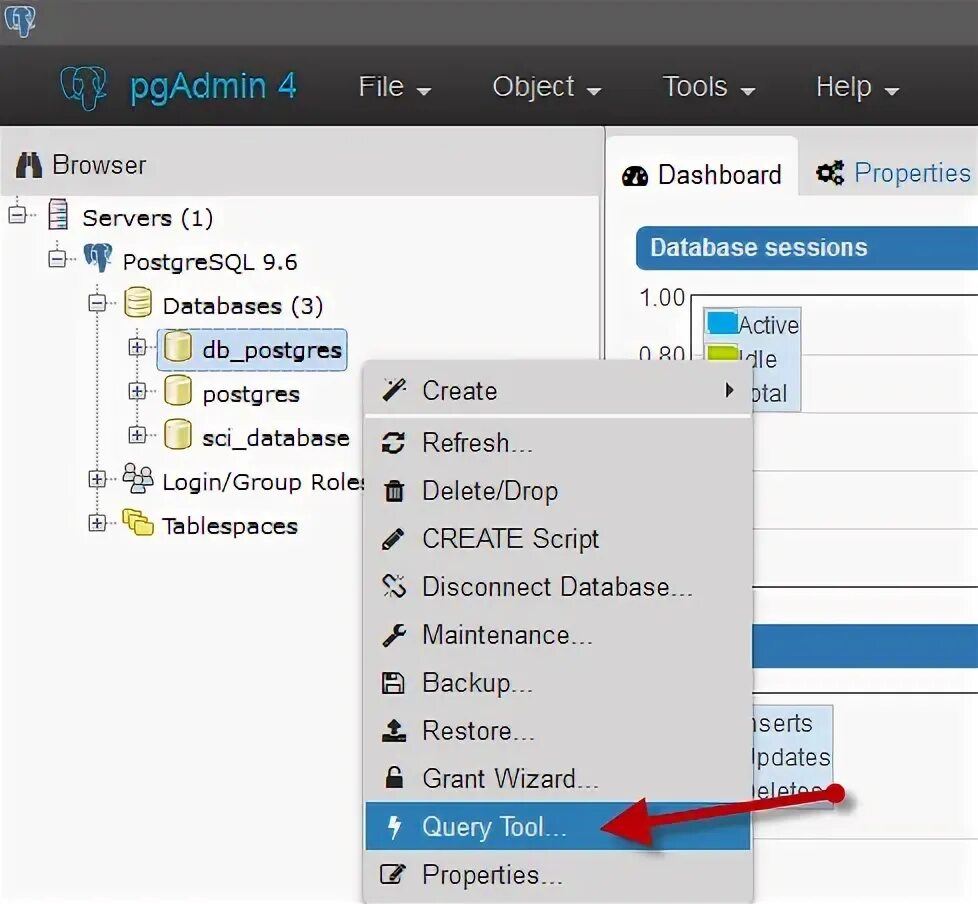This screenshot has height=904, width=978.
Task: Click the pgAdmin 4 elephant logo
Action: pos(83,87)
